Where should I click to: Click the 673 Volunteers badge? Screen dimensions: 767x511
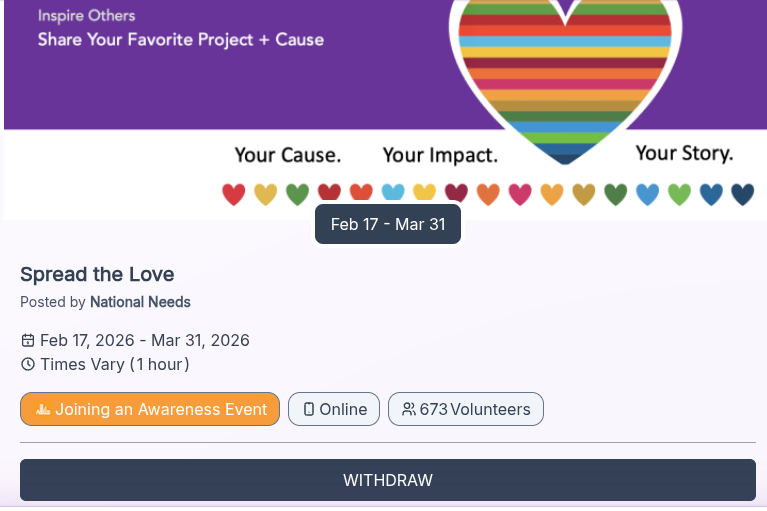click(x=466, y=409)
